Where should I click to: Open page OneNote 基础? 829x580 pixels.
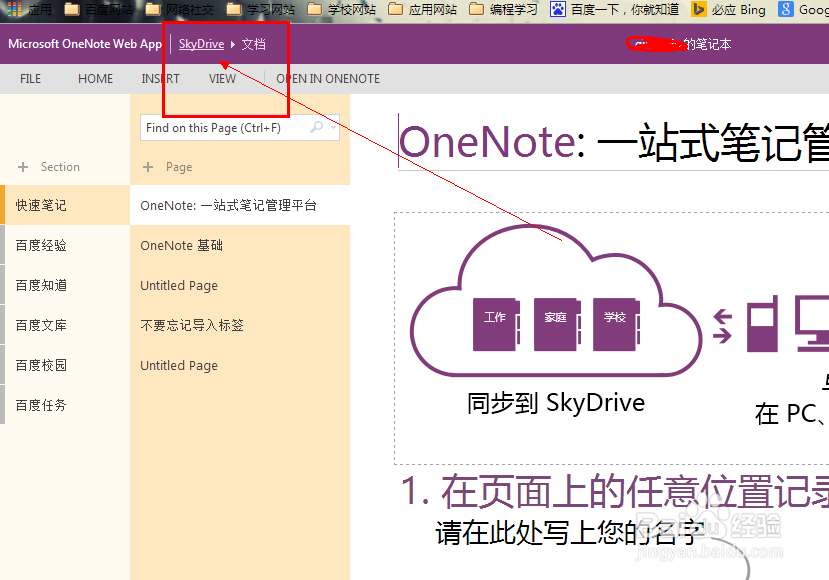tap(240, 245)
